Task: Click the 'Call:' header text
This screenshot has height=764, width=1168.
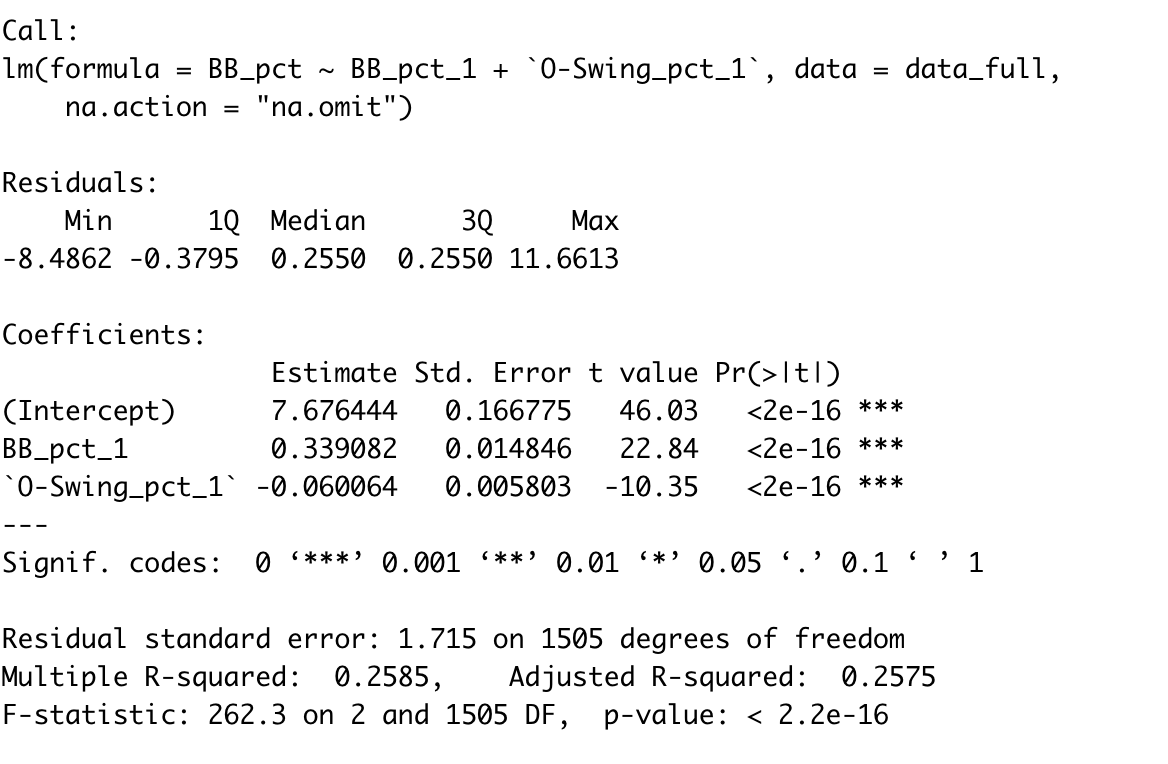Action: click(x=39, y=31)
